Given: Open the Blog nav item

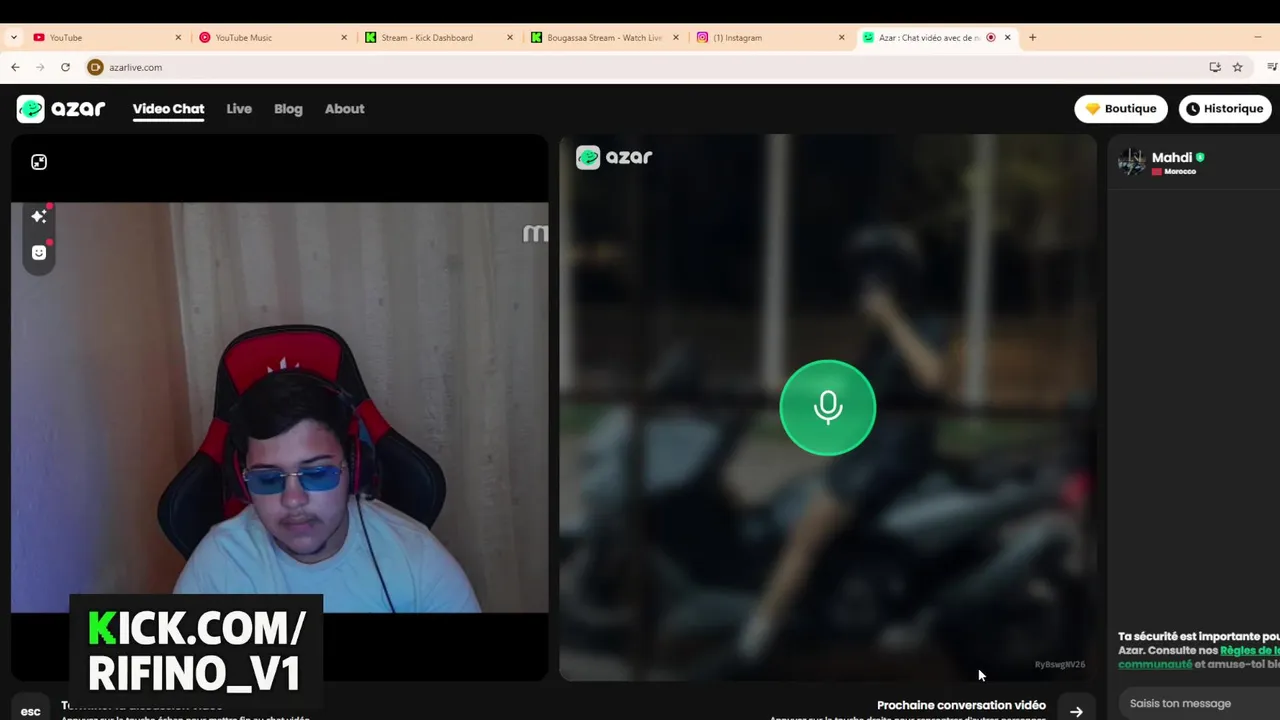Looking at the screenshot, I should coord(288,109).
